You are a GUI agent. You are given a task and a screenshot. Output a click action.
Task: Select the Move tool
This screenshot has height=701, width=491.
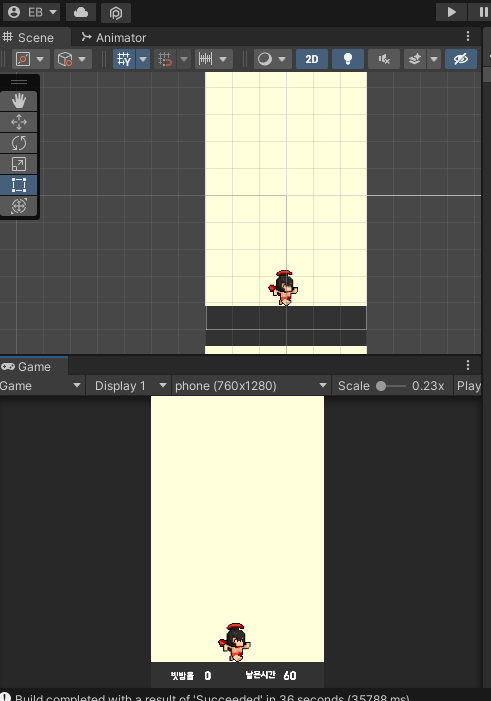pyautogui.click(x=19, y=122)
